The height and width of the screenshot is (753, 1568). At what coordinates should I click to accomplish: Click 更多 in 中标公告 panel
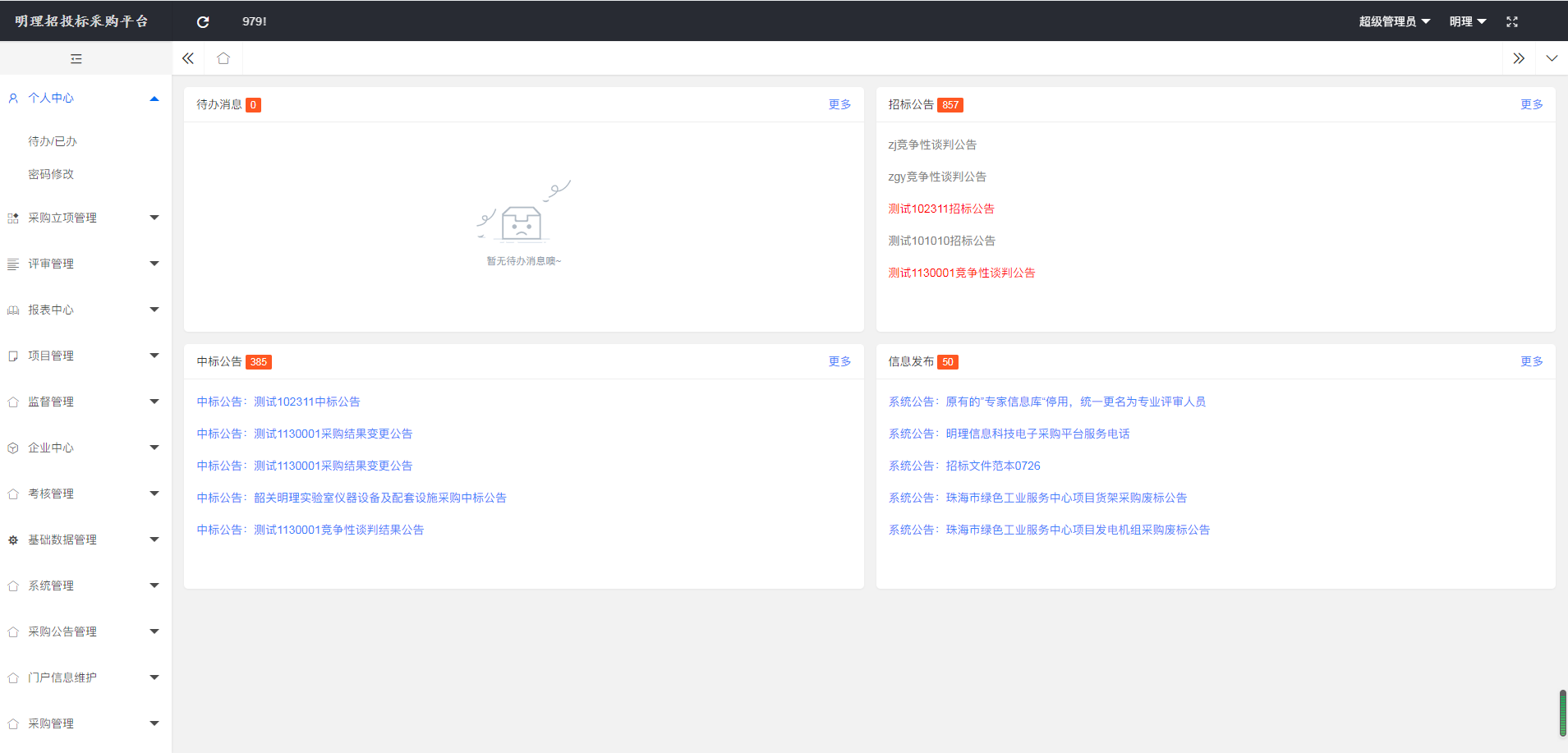[839, 361]
